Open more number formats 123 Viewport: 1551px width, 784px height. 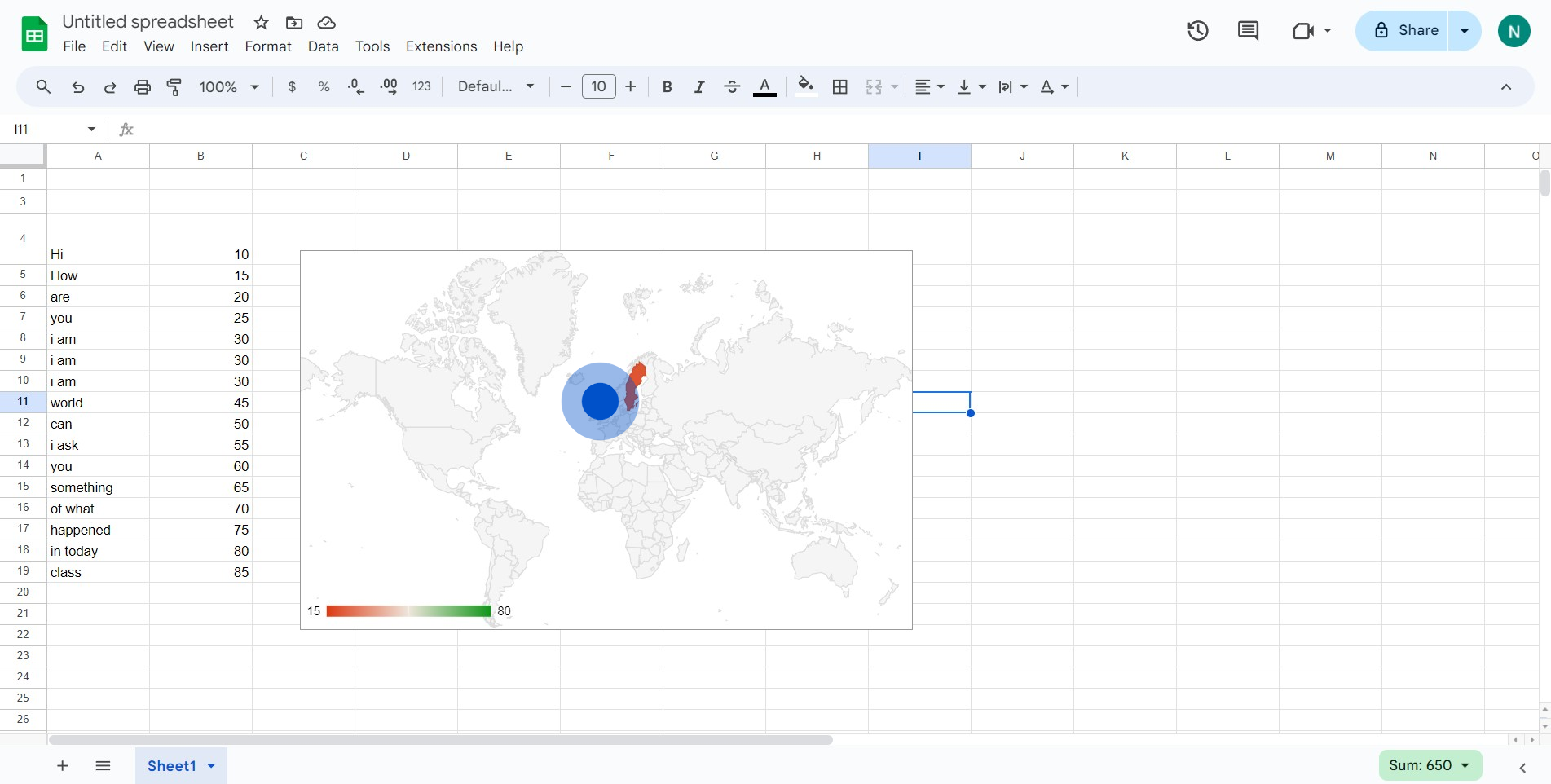(421, 87)
